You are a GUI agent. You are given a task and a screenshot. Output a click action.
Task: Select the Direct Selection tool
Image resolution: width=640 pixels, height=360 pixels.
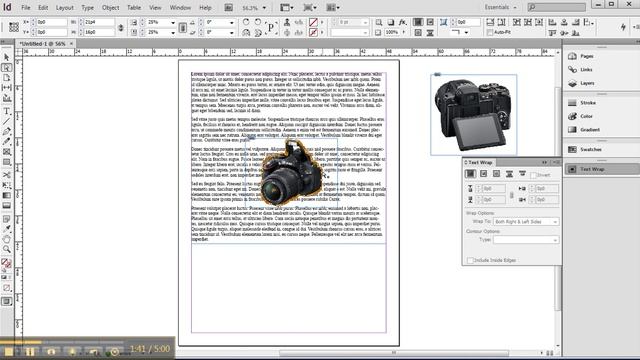coord(7,67)
